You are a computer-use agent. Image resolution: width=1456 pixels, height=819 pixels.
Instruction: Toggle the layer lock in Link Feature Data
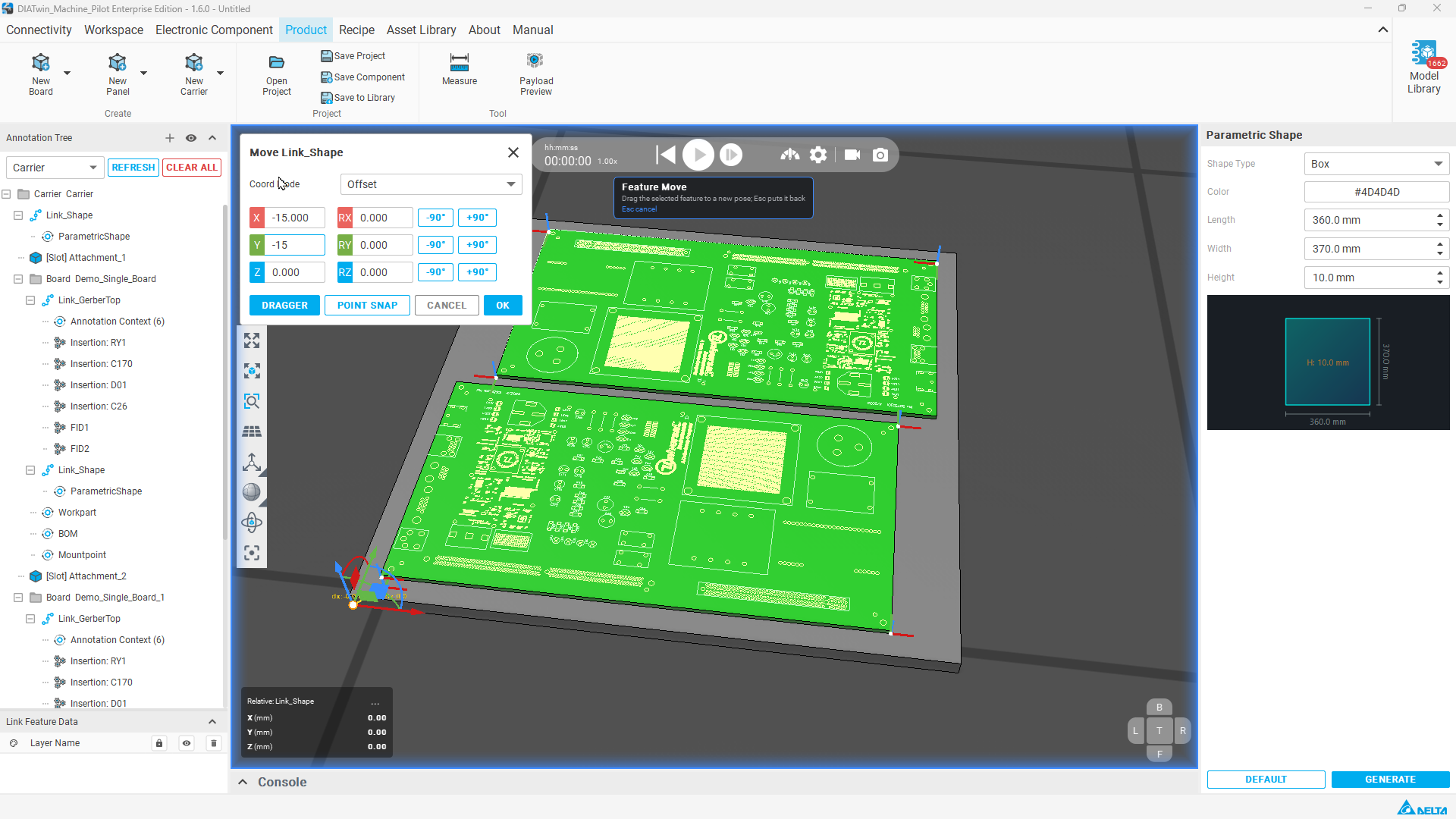(x=159, y=743)
